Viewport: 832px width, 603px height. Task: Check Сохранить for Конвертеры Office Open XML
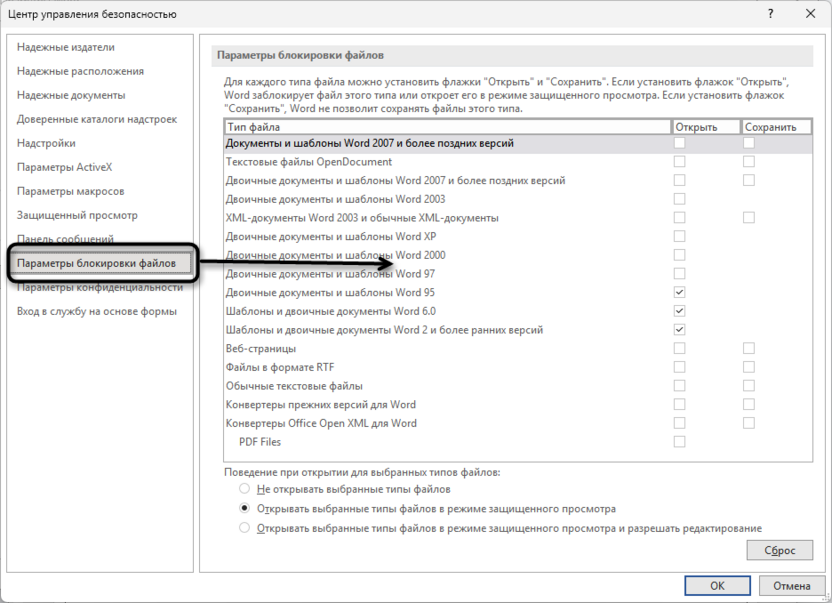(x=749, y=423)
